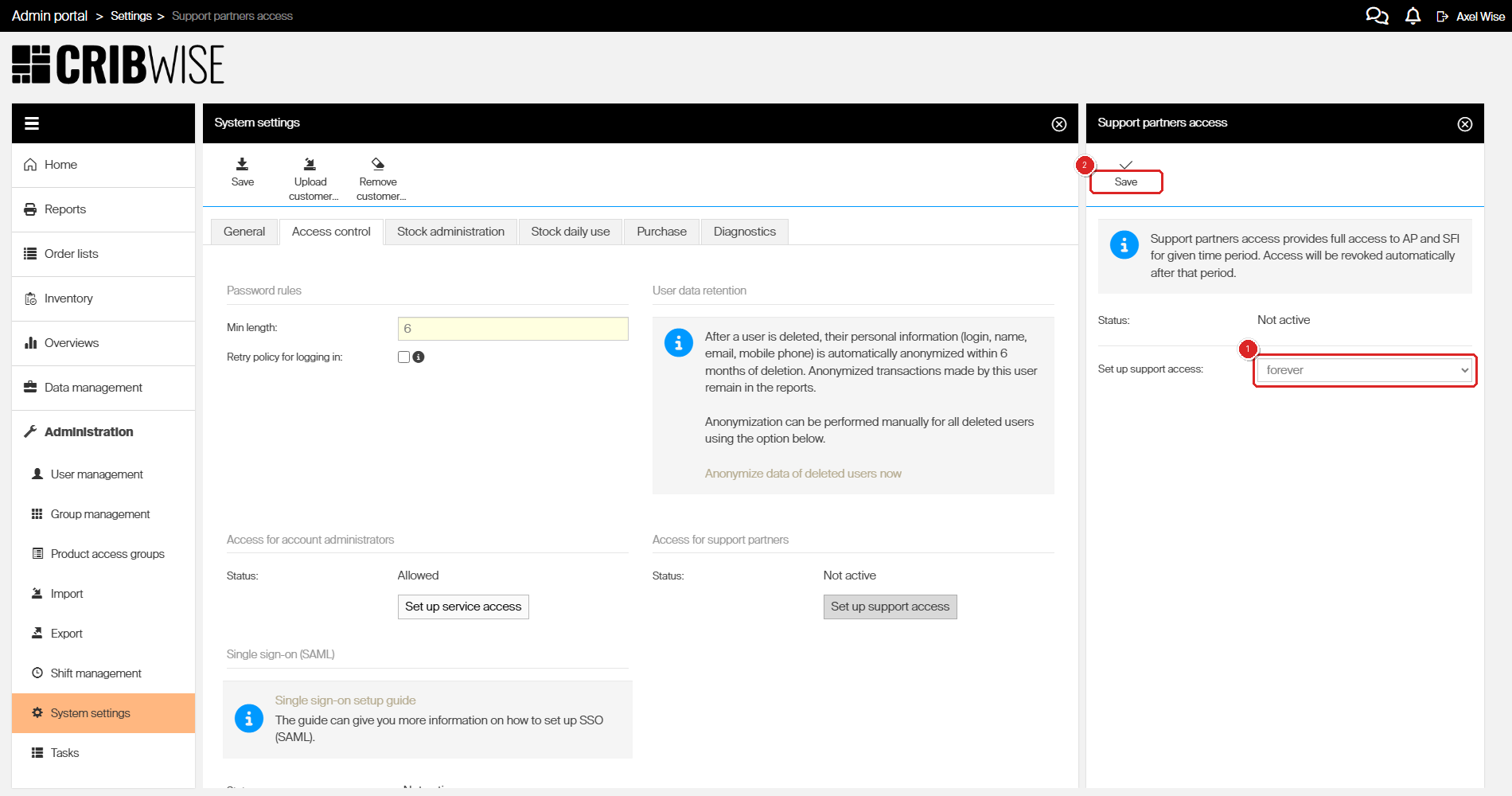Switch to the Stock administration tab
The width and height of the screenshot is (1512, 796).
tap(450, 232)
